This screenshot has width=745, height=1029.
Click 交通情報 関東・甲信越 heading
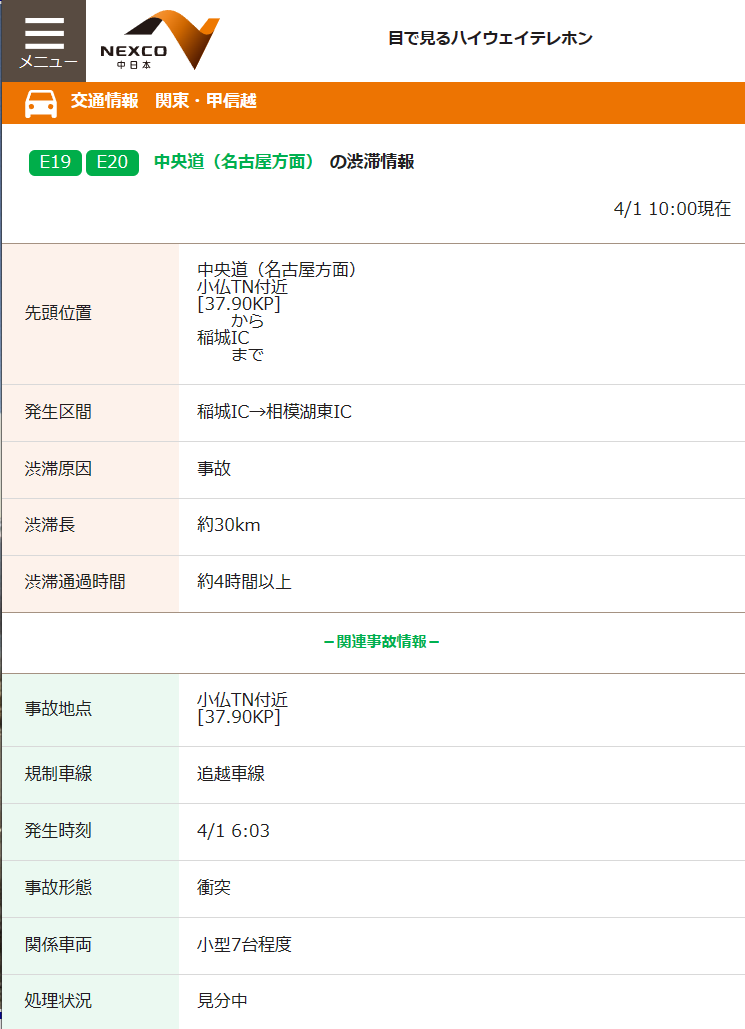(x=163, y=100)
